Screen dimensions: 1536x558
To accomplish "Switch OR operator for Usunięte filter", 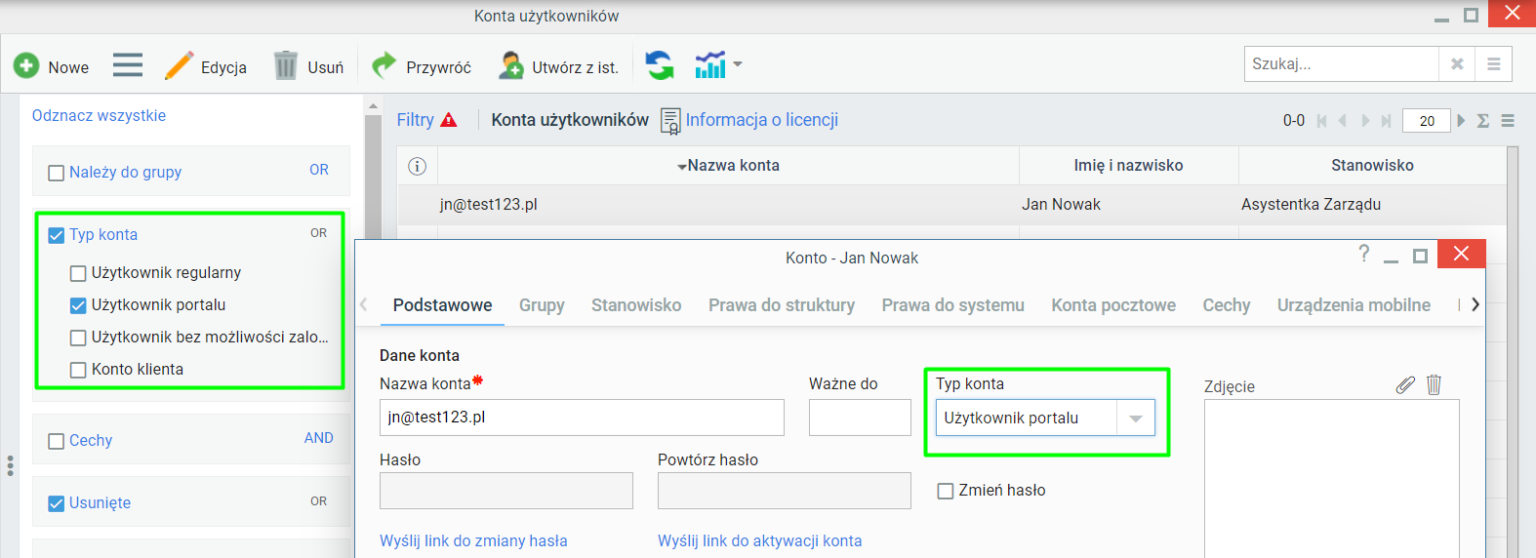I will (318, 501).
